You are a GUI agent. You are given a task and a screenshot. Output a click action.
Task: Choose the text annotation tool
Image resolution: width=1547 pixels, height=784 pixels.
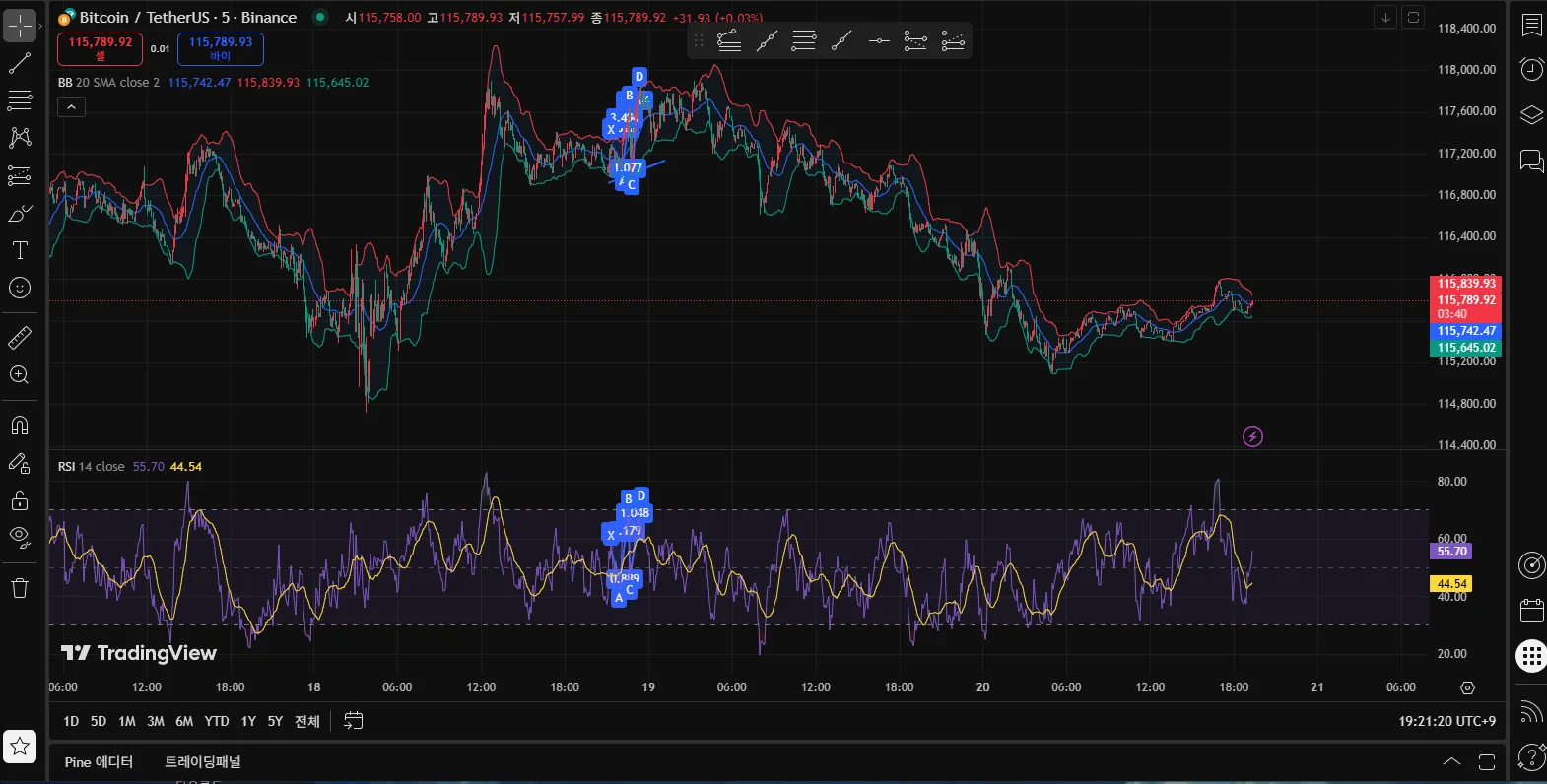click(20, 250)
